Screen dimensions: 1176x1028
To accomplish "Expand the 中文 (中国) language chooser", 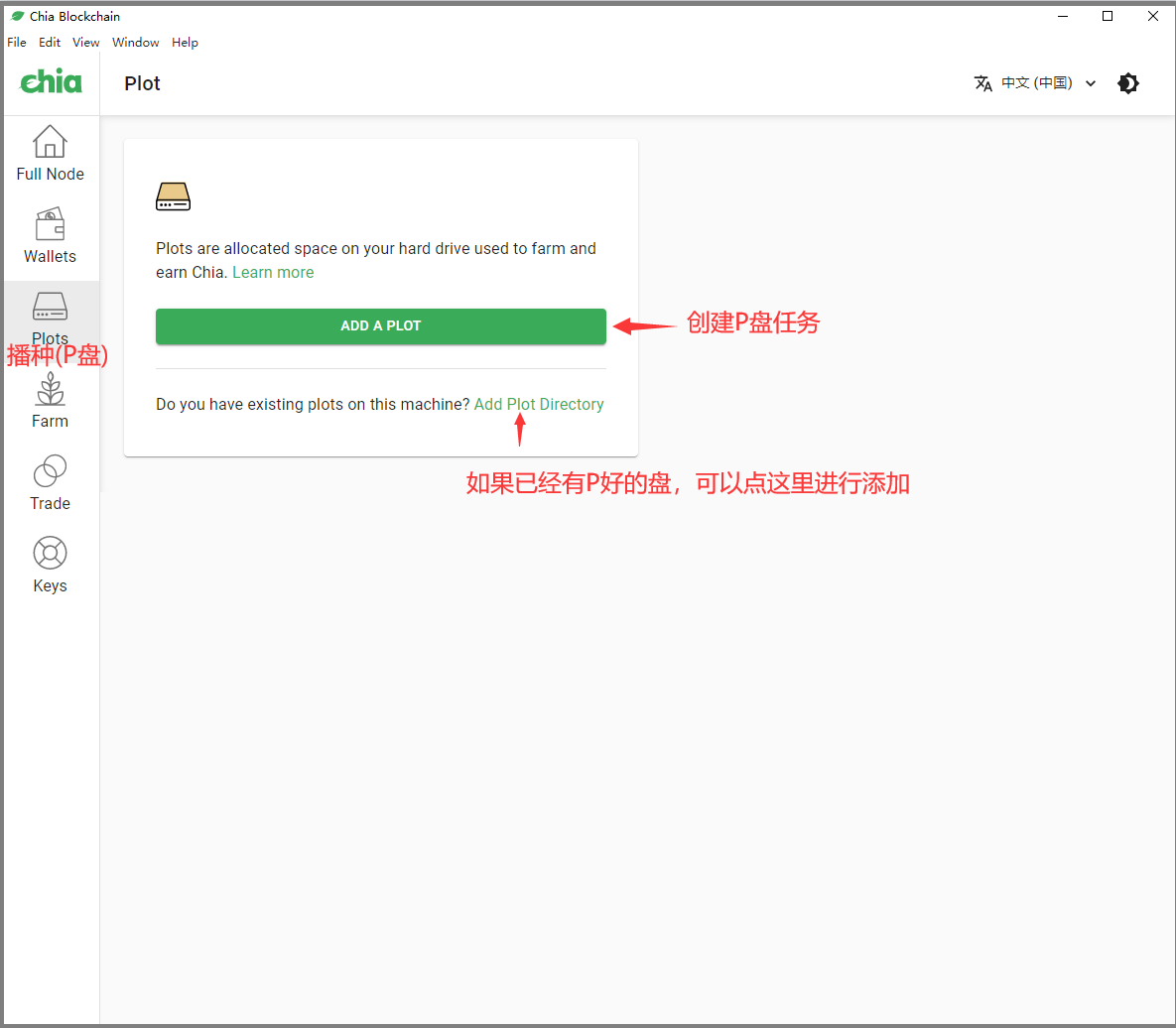I will pyautogui.click(x=1036, y=83).
